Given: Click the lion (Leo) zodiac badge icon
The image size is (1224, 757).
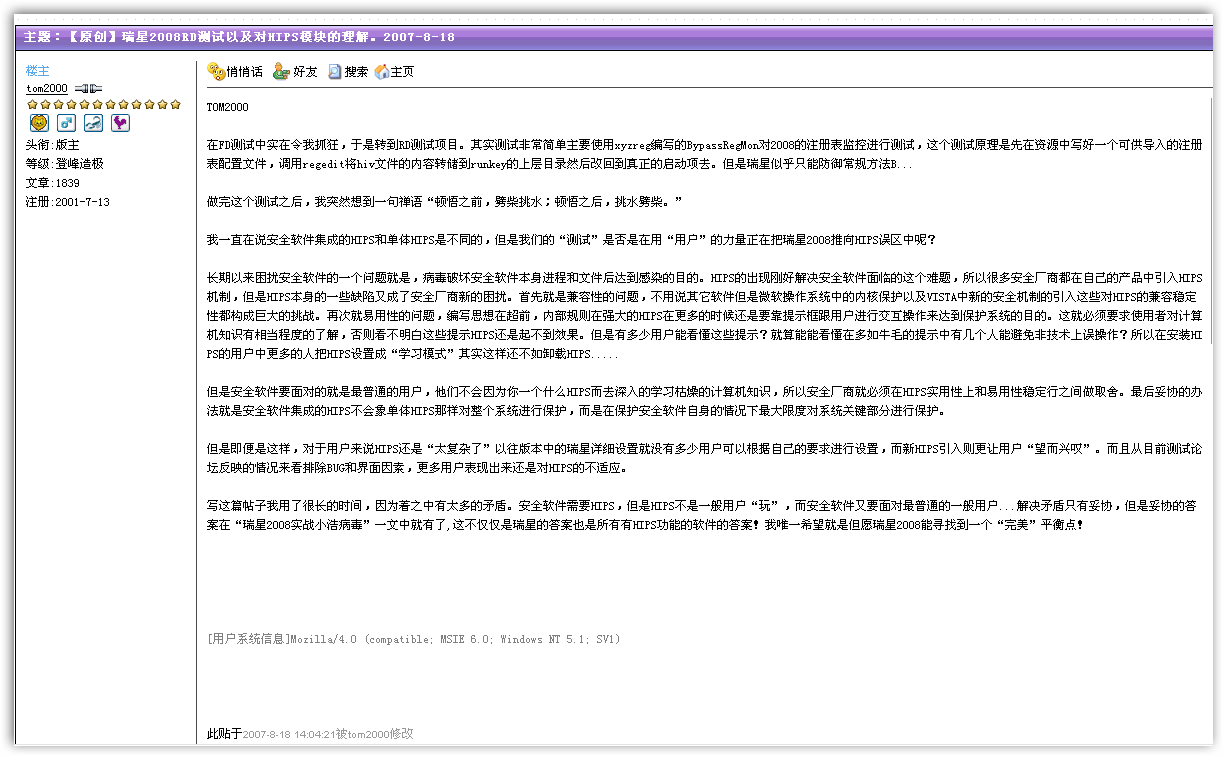Looking at the screenshot, I should click(39, 123).
